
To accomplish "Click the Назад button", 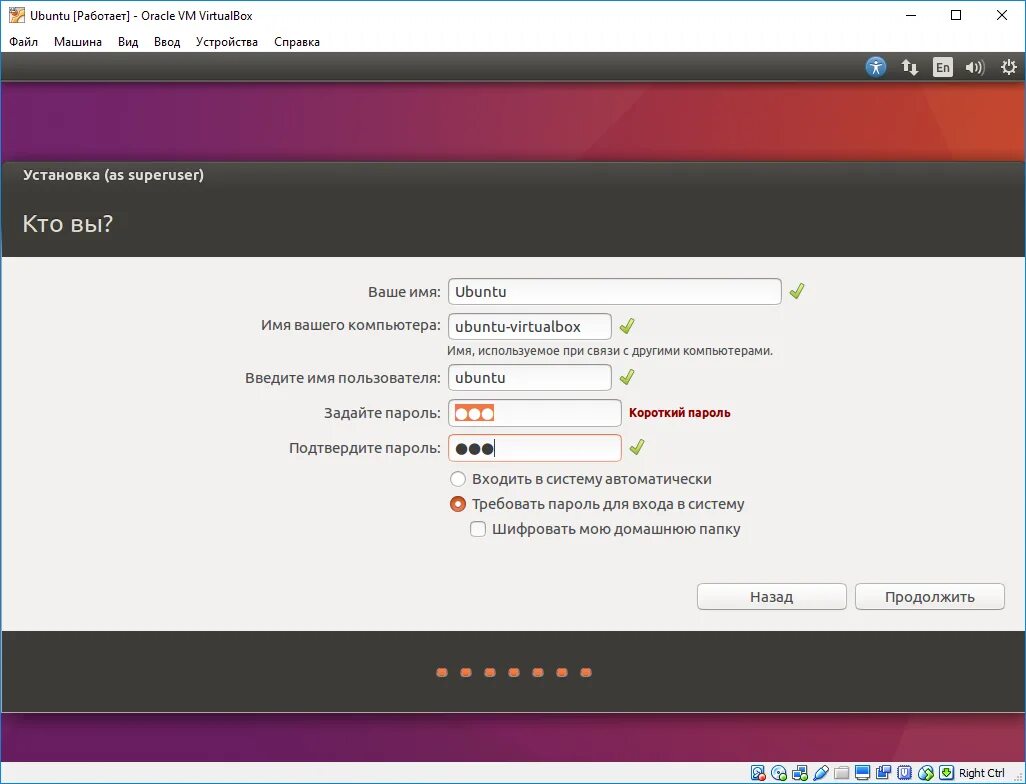I will click(x=771, y=597).
